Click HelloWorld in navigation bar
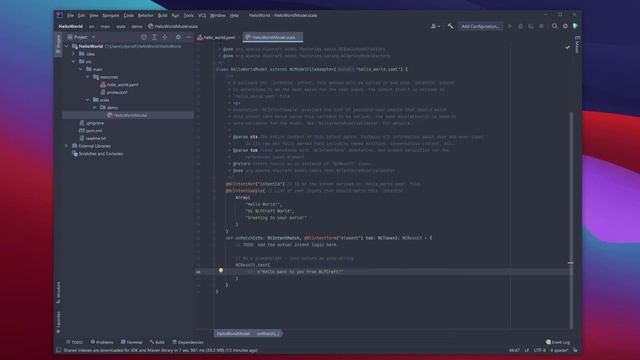The image size is (640, 360). point(71,27)
